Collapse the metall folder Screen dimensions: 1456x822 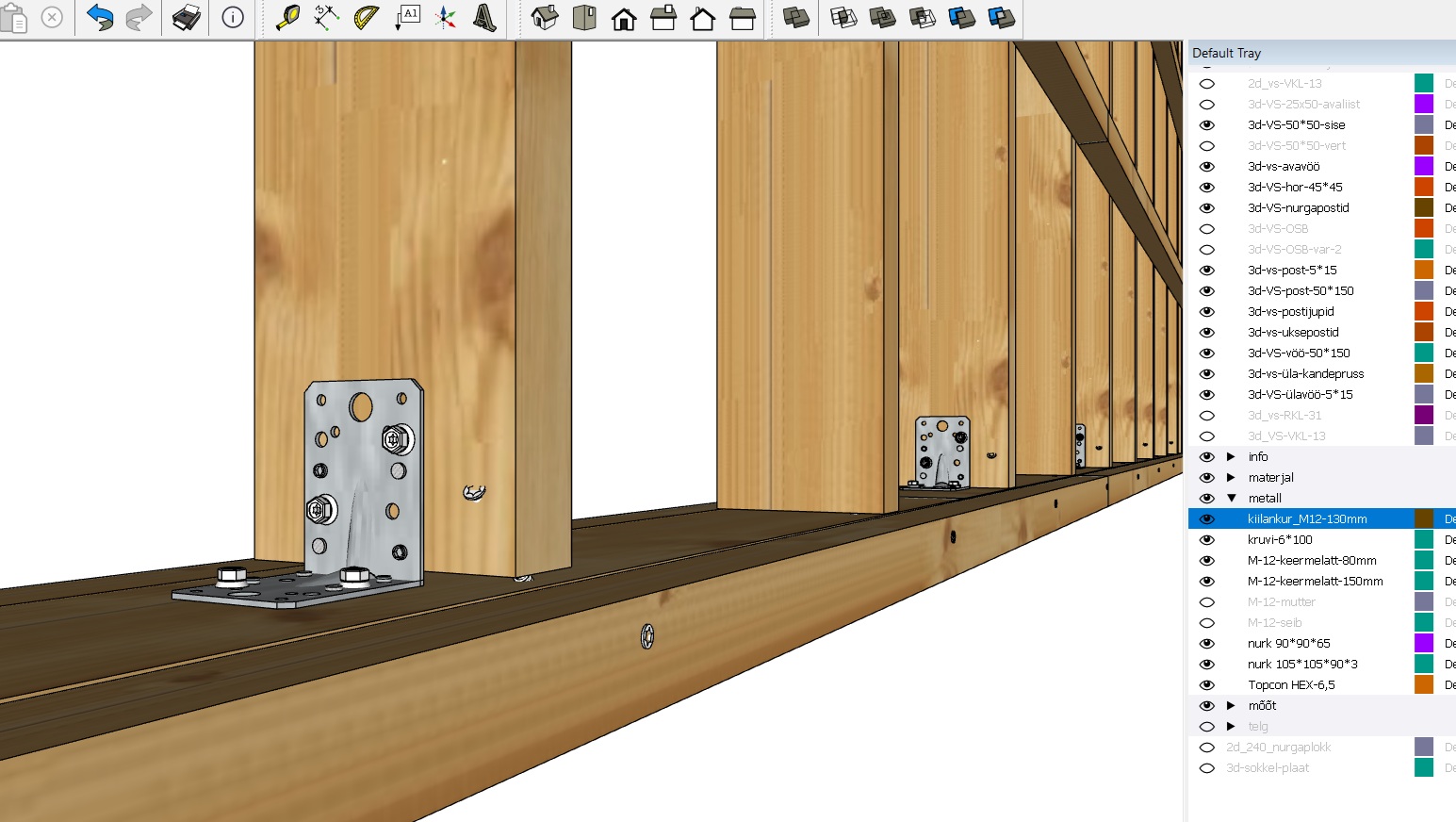tap(1231, 499)
